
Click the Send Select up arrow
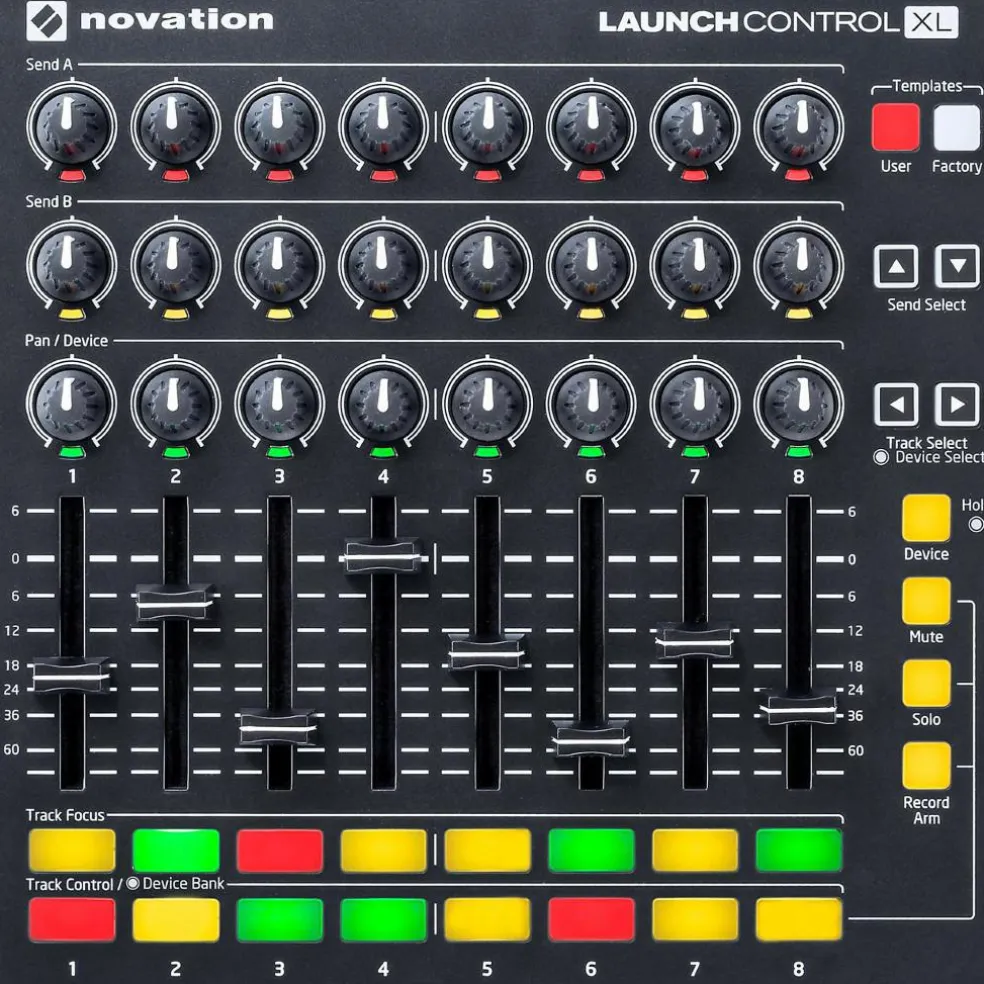(x=896, y=266)
